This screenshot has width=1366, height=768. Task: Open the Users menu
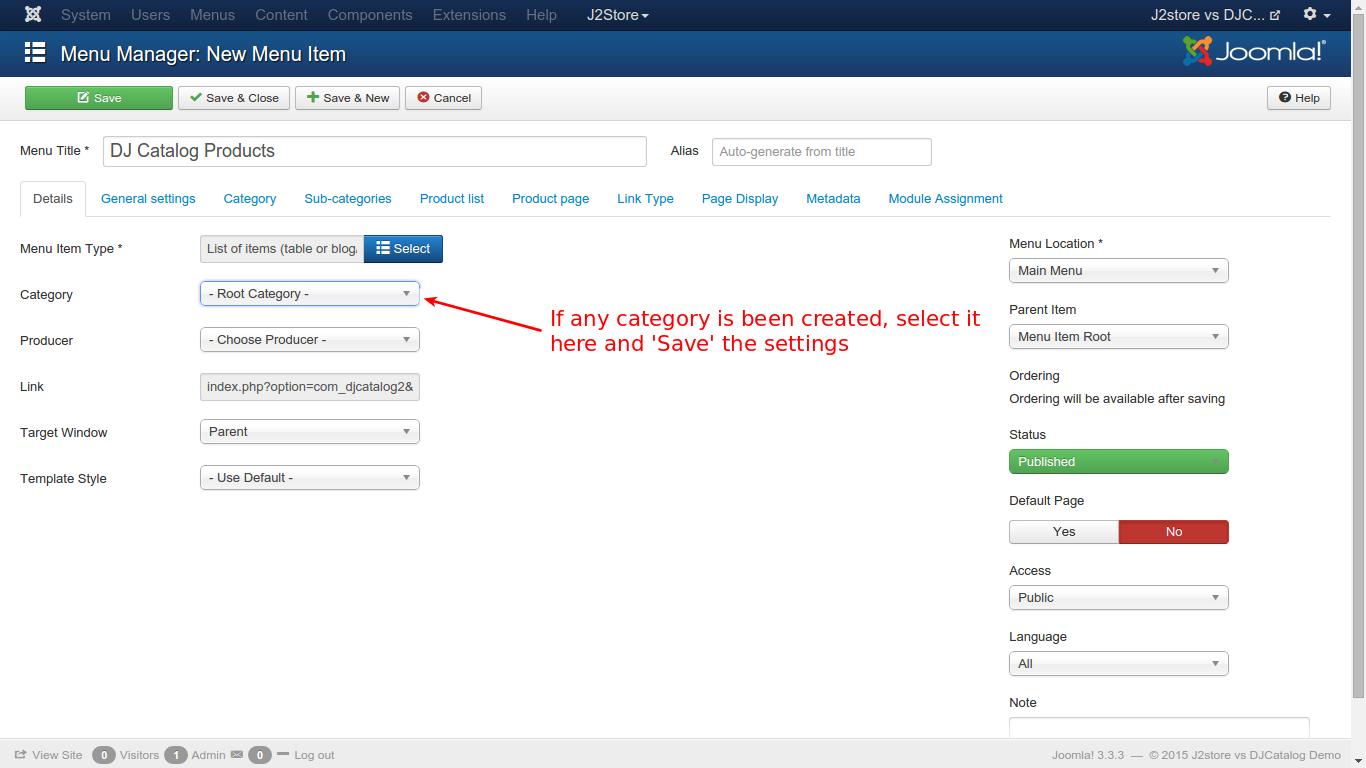tap(150, 15)
